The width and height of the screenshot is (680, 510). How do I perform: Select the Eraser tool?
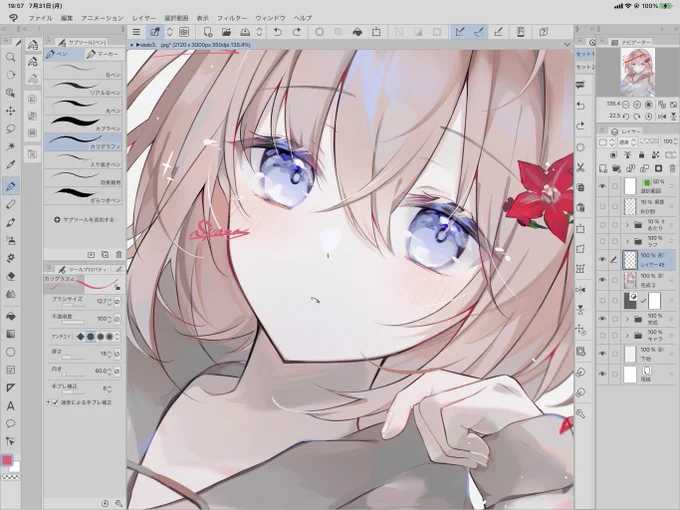tap(11, 204)
